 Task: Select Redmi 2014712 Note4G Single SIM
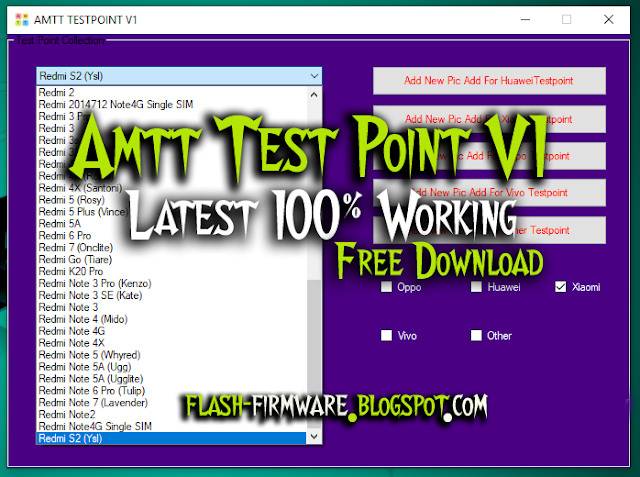pyautogui.click(x=171, y=104)
